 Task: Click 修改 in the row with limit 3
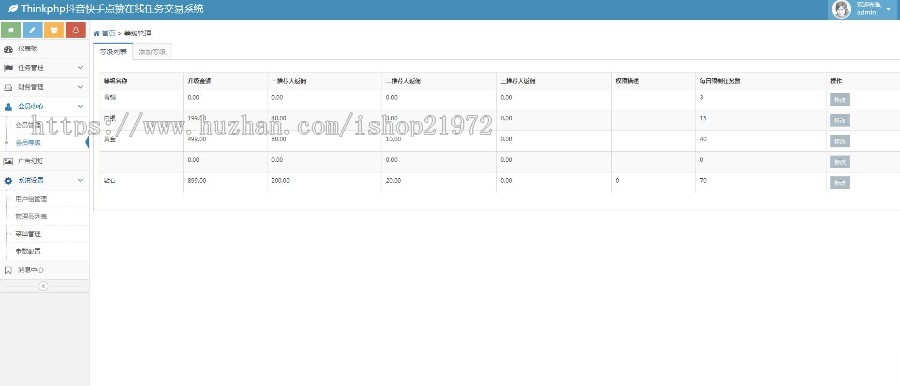click(x=839, y=99)
